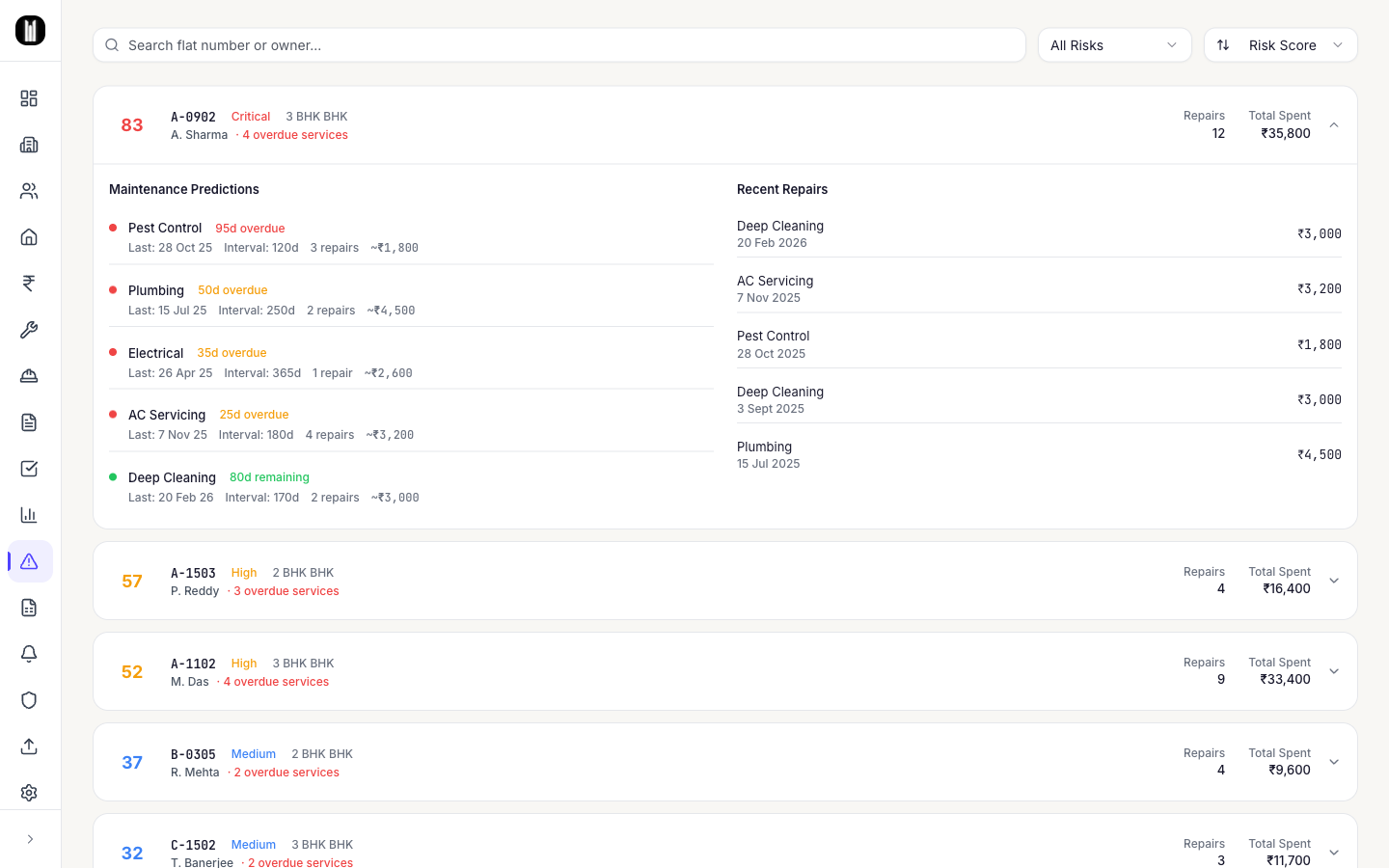The height and width of the screenshot is (868, 1389).
Task: Click Plumbing repair dated 15 Jul 2025
Action: pos(1039,454)
